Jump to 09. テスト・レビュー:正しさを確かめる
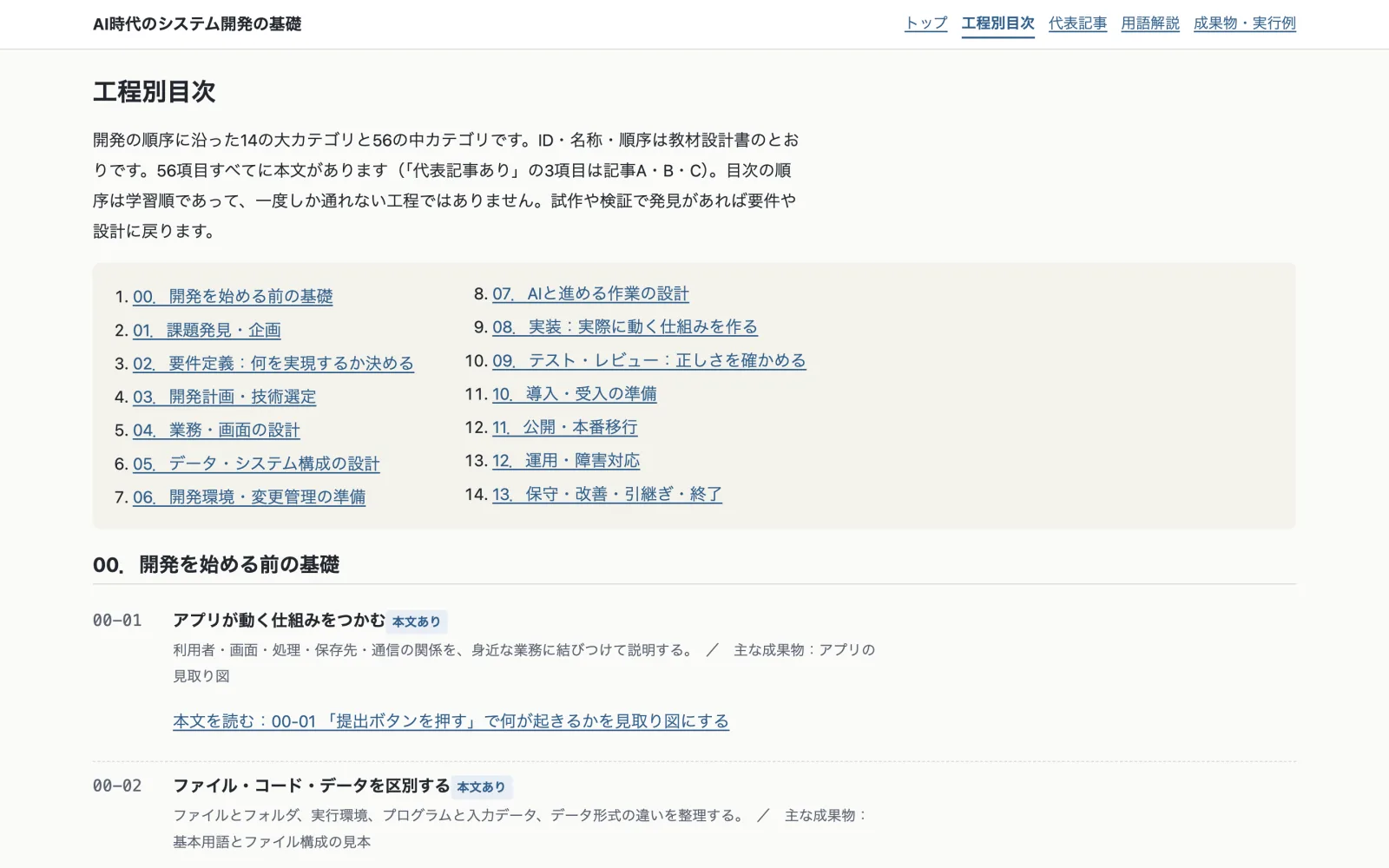Image resolution: width=1389 pixels, height=868 pixels. pyautogui.click(x=649, y=361)
